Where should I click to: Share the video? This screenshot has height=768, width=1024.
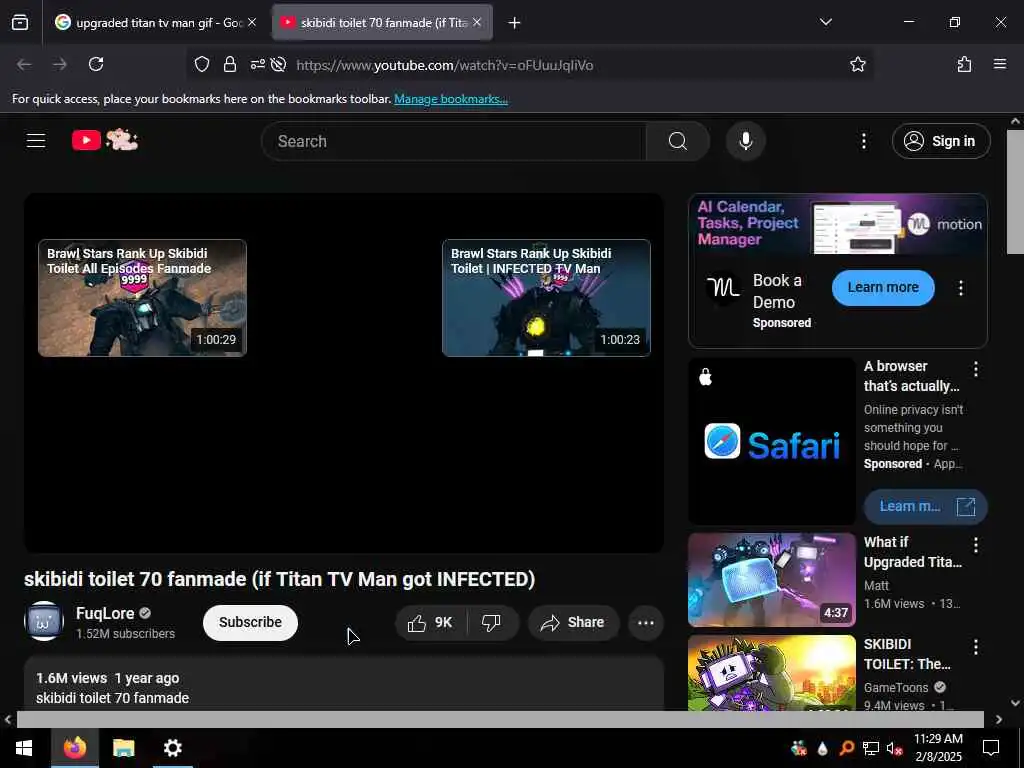point(573,623)
